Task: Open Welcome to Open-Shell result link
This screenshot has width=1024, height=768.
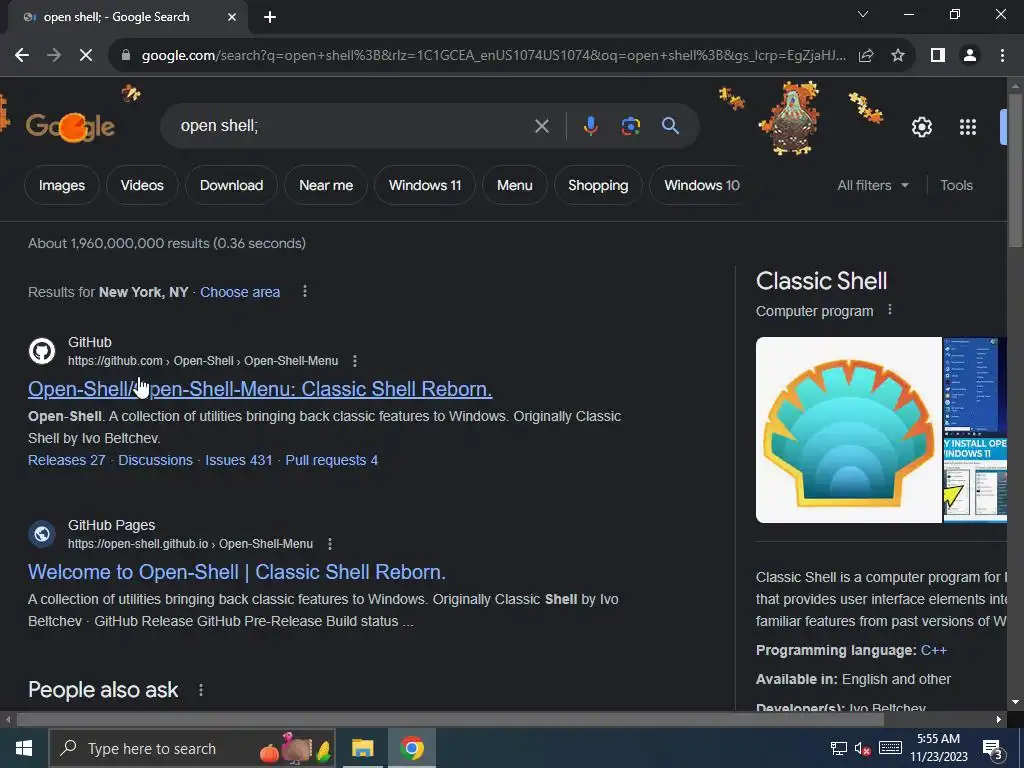Action: point(237,571)
